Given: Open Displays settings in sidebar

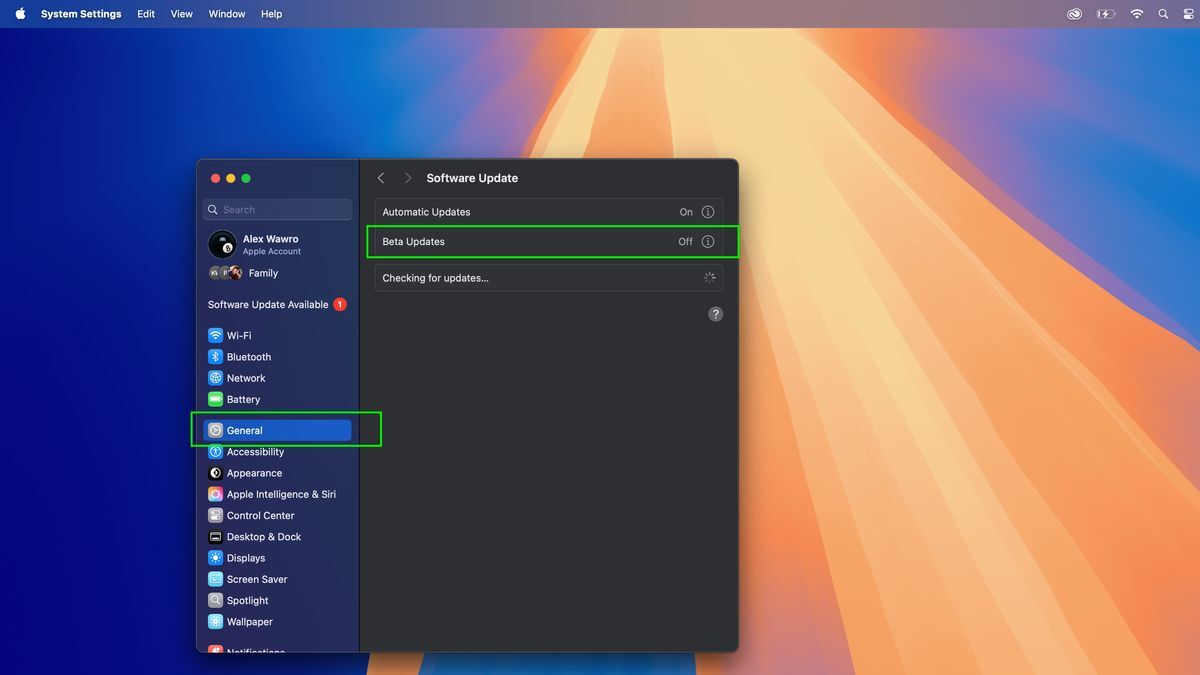Looking at the screenshot, I should click(245, 558).
